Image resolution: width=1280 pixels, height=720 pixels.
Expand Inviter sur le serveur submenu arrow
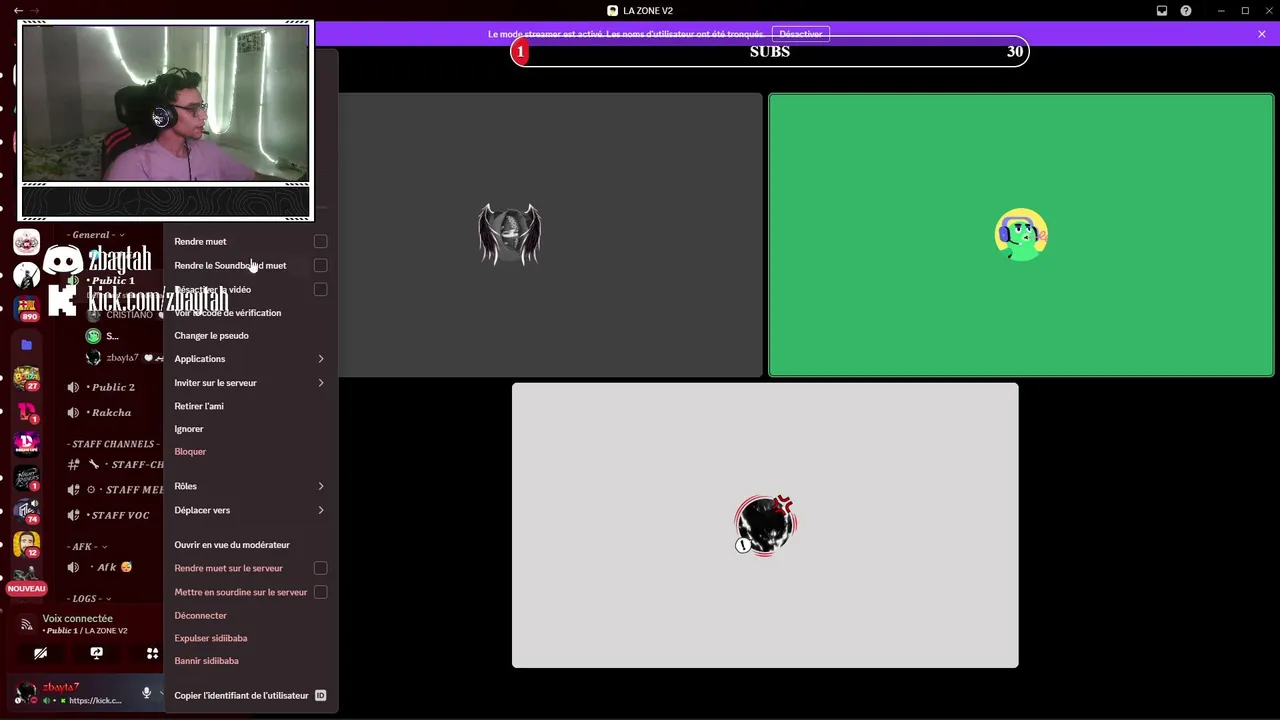321,383
